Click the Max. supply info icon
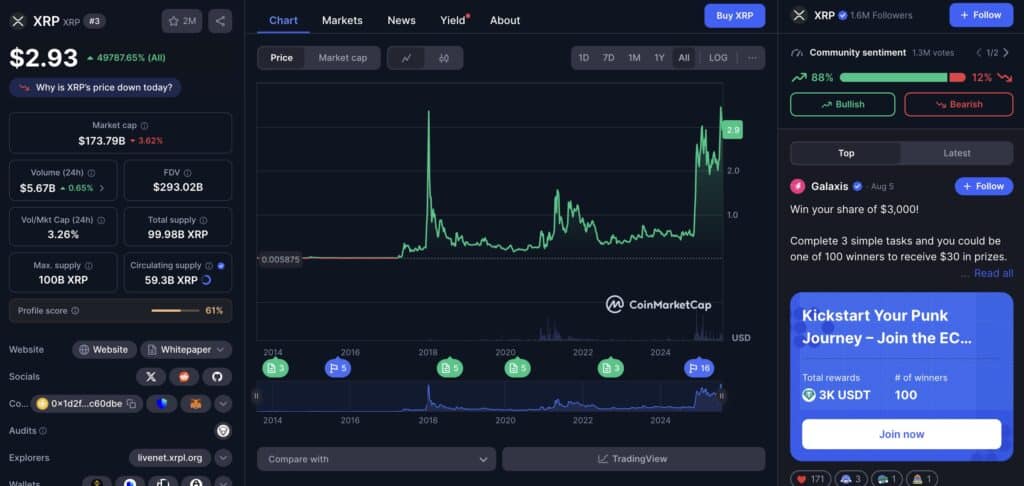This screenshot has width=1024, height=486. pyautogui.click(x=89, y=266)
